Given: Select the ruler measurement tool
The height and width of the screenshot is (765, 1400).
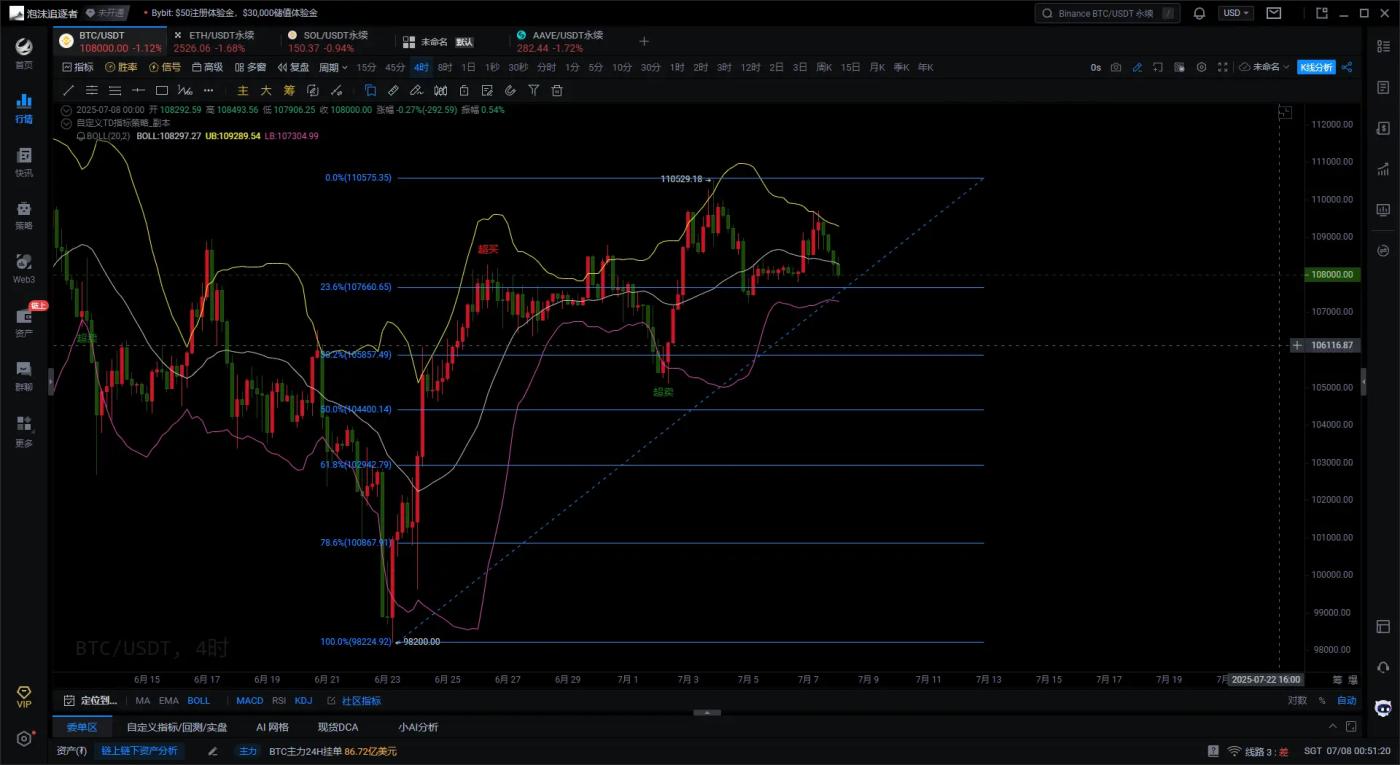Looking at the screenshot, I should 394,90.
